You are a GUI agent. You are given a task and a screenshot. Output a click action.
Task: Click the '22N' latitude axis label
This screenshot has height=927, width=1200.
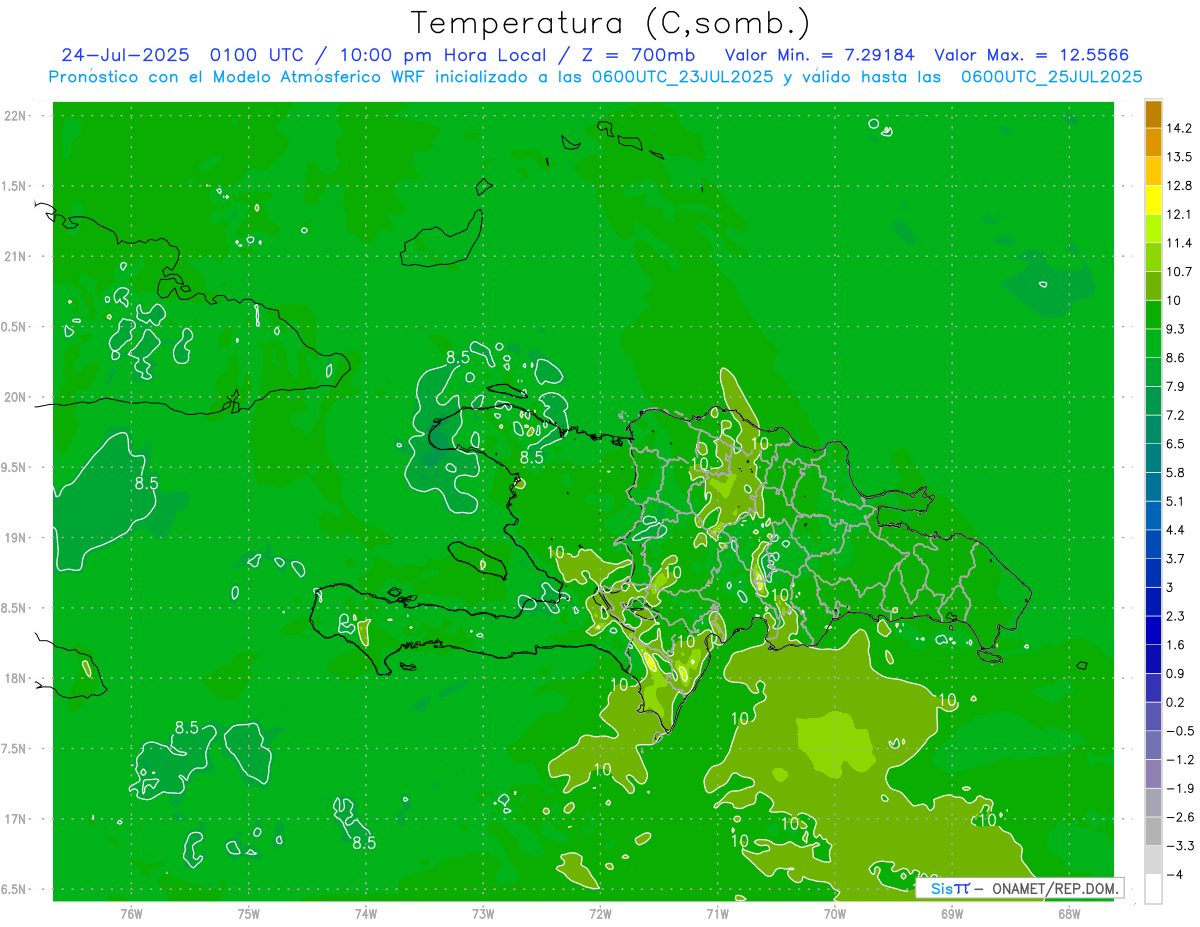(x=15, y=116)
